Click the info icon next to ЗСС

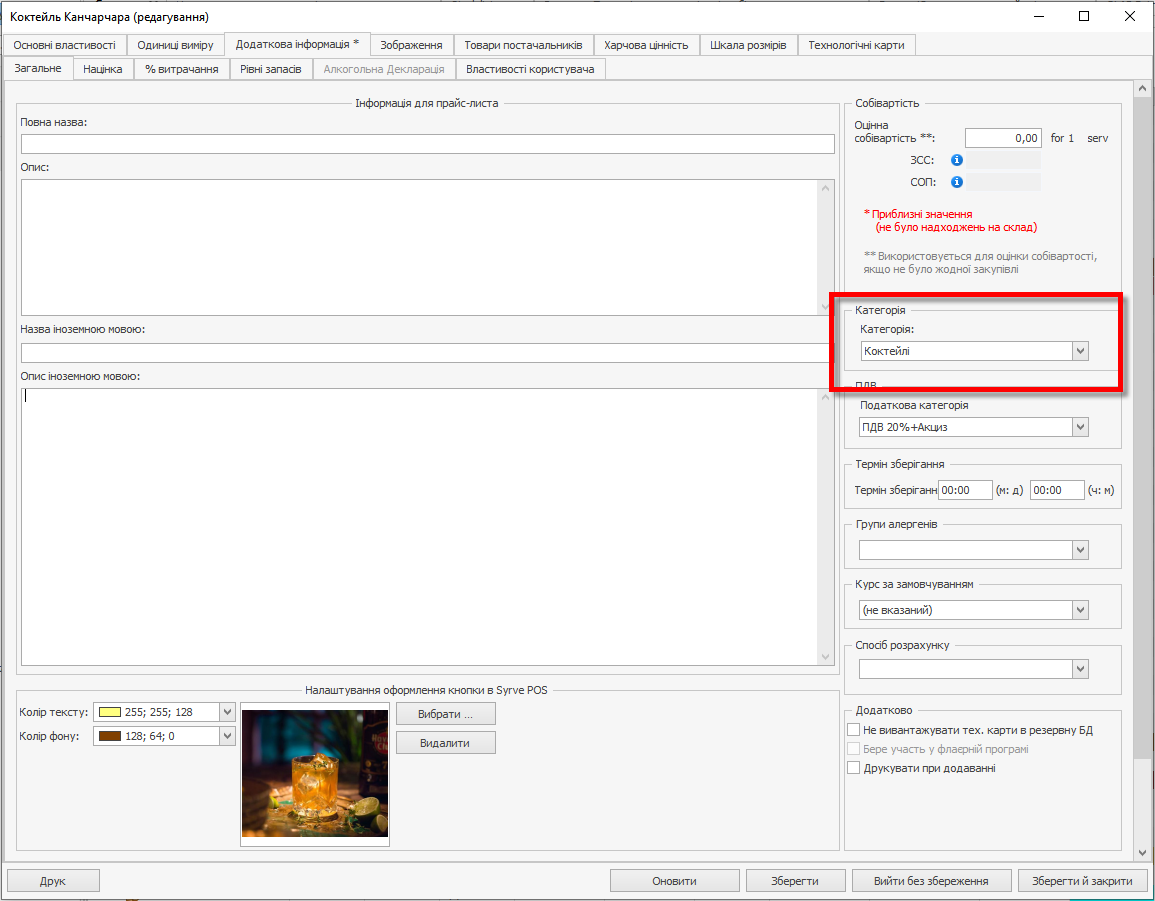point(957,160)
